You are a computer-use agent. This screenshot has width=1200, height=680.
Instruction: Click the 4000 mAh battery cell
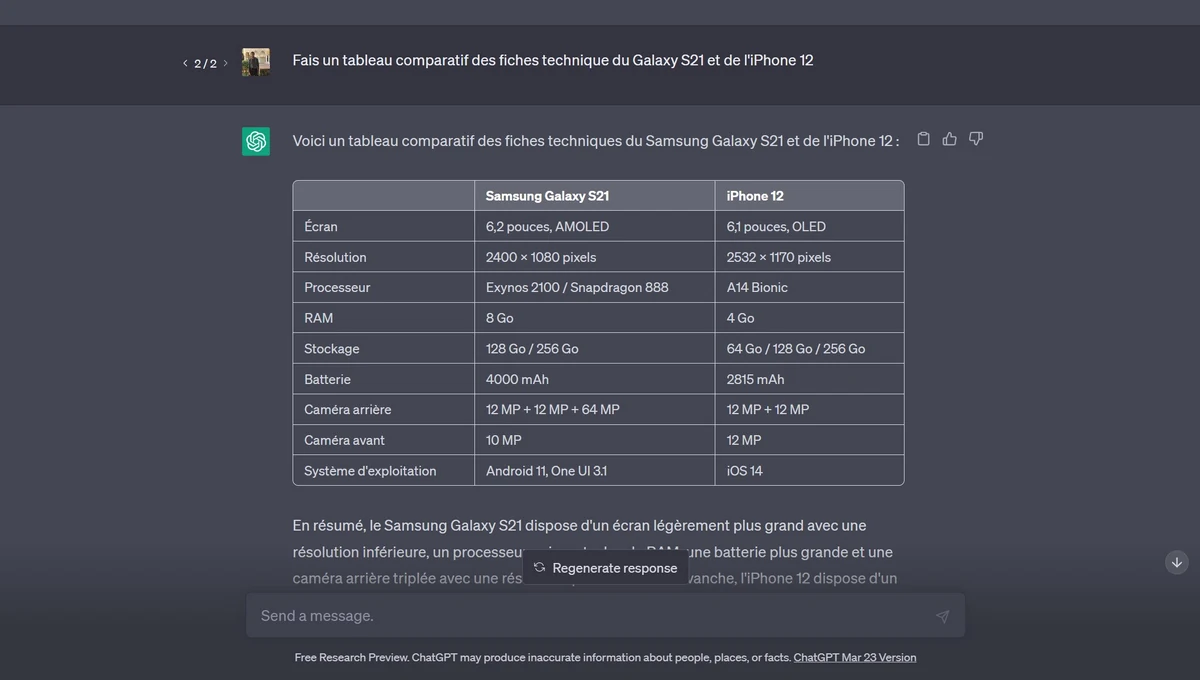(x=517, y=379)
